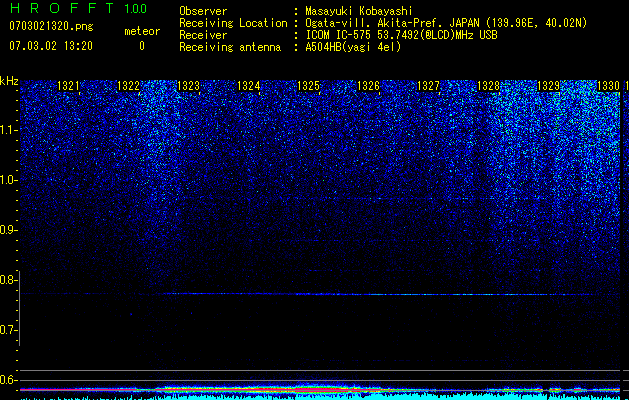This screenshot has height=400, width=629.
Task: Click the 0.7 frequency axis label
Action: (x=7, y=330)
